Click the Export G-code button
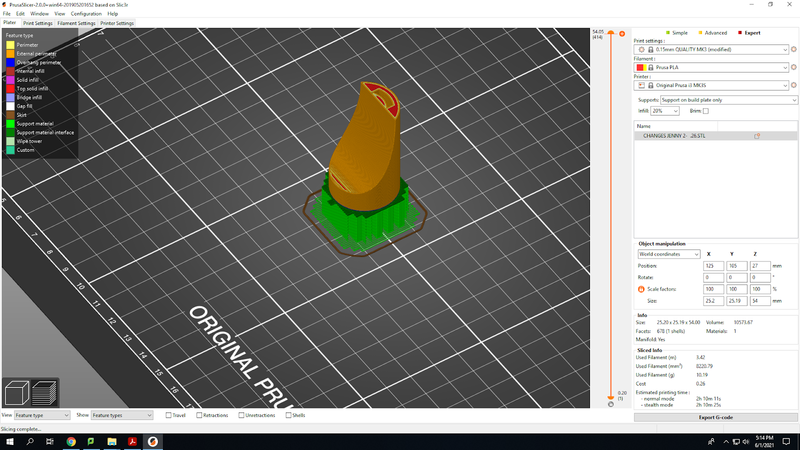This screenshot has width=800, height=450. click(716, 417)
